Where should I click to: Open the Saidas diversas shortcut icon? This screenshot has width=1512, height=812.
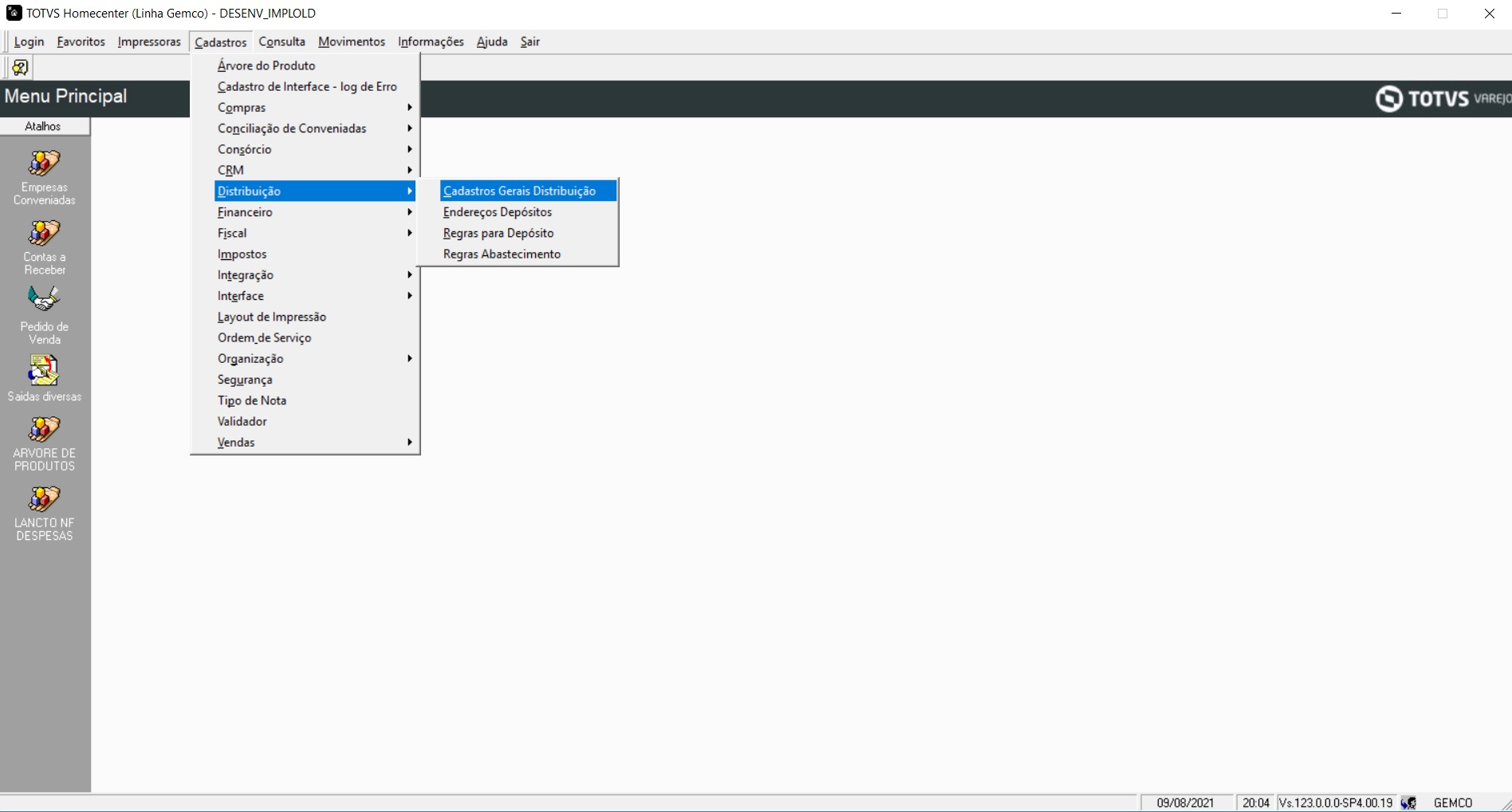click(x=44, y=370)
